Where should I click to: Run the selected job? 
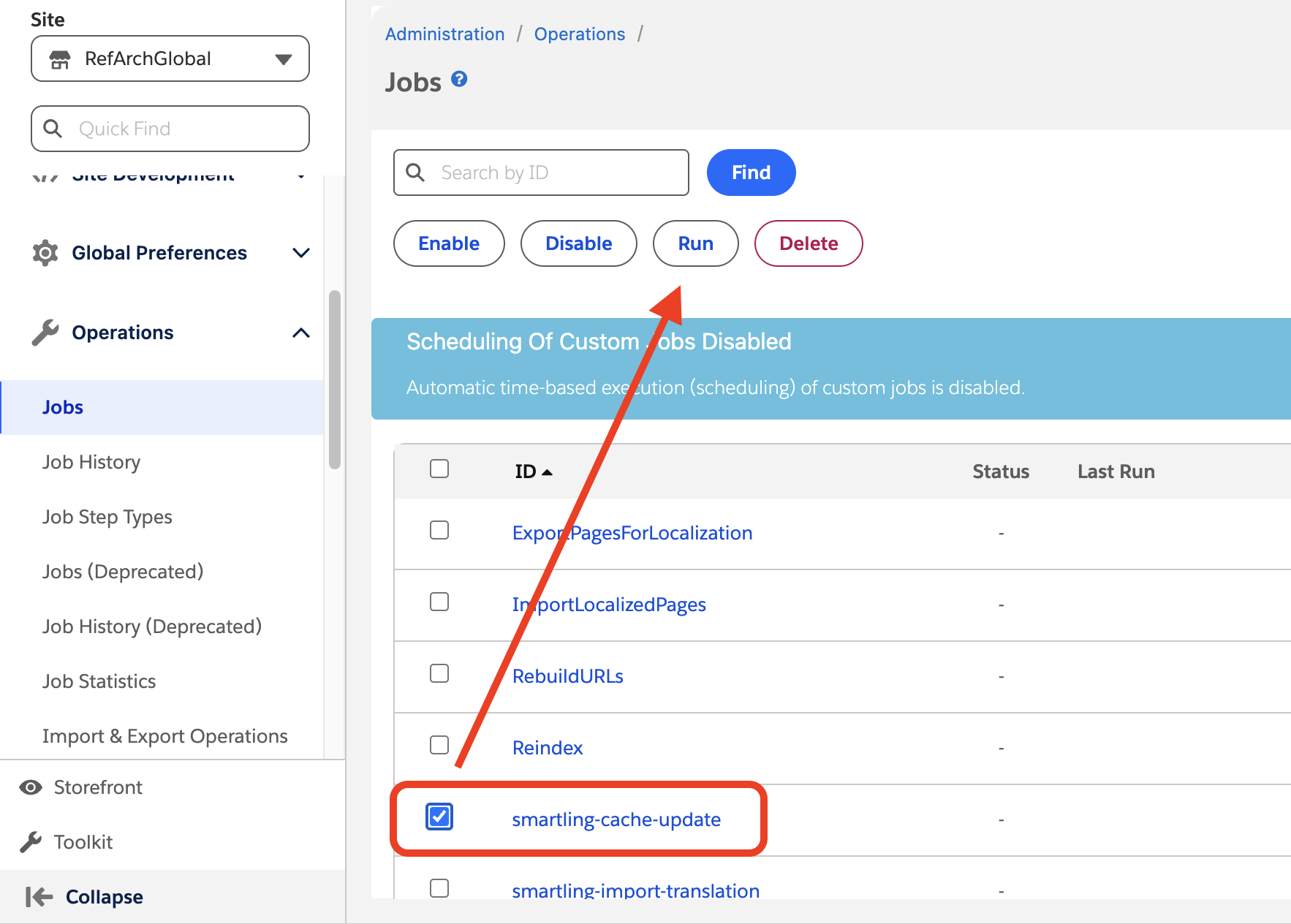point(696,243)
